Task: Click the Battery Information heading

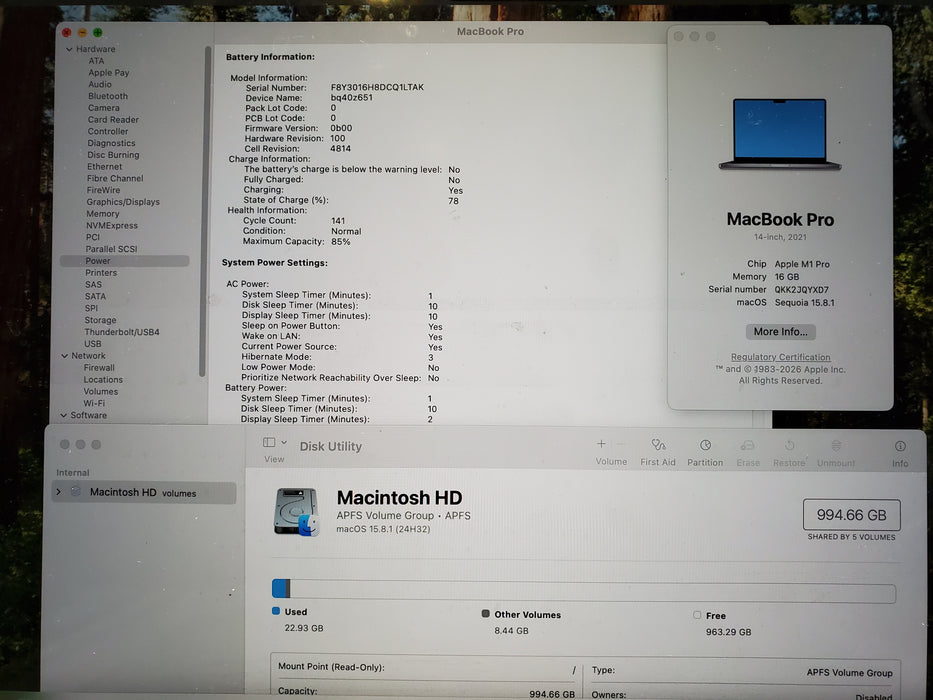Action: coord(270,57)
